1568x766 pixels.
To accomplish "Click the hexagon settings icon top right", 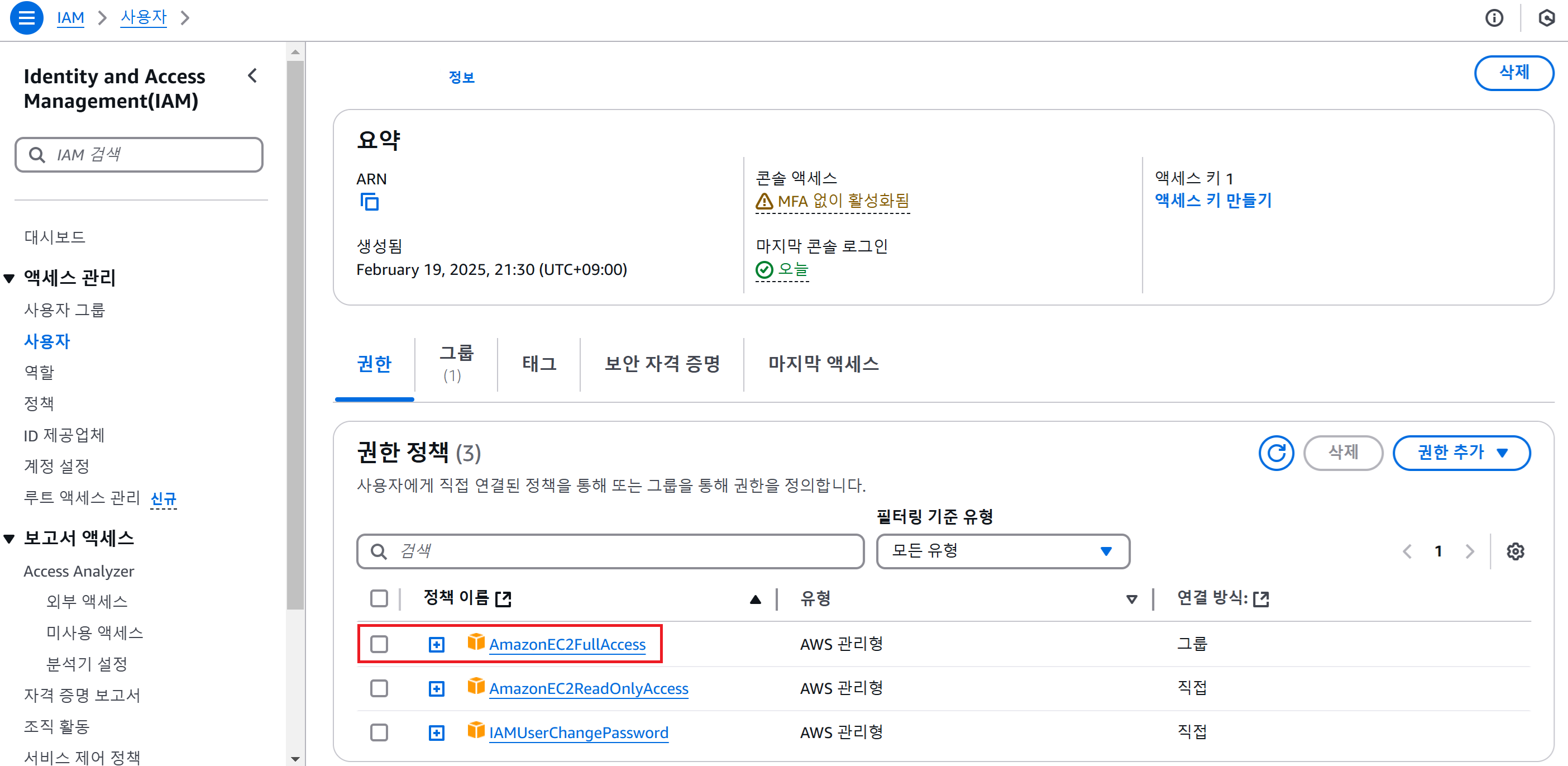I will tap(1546, 18).
